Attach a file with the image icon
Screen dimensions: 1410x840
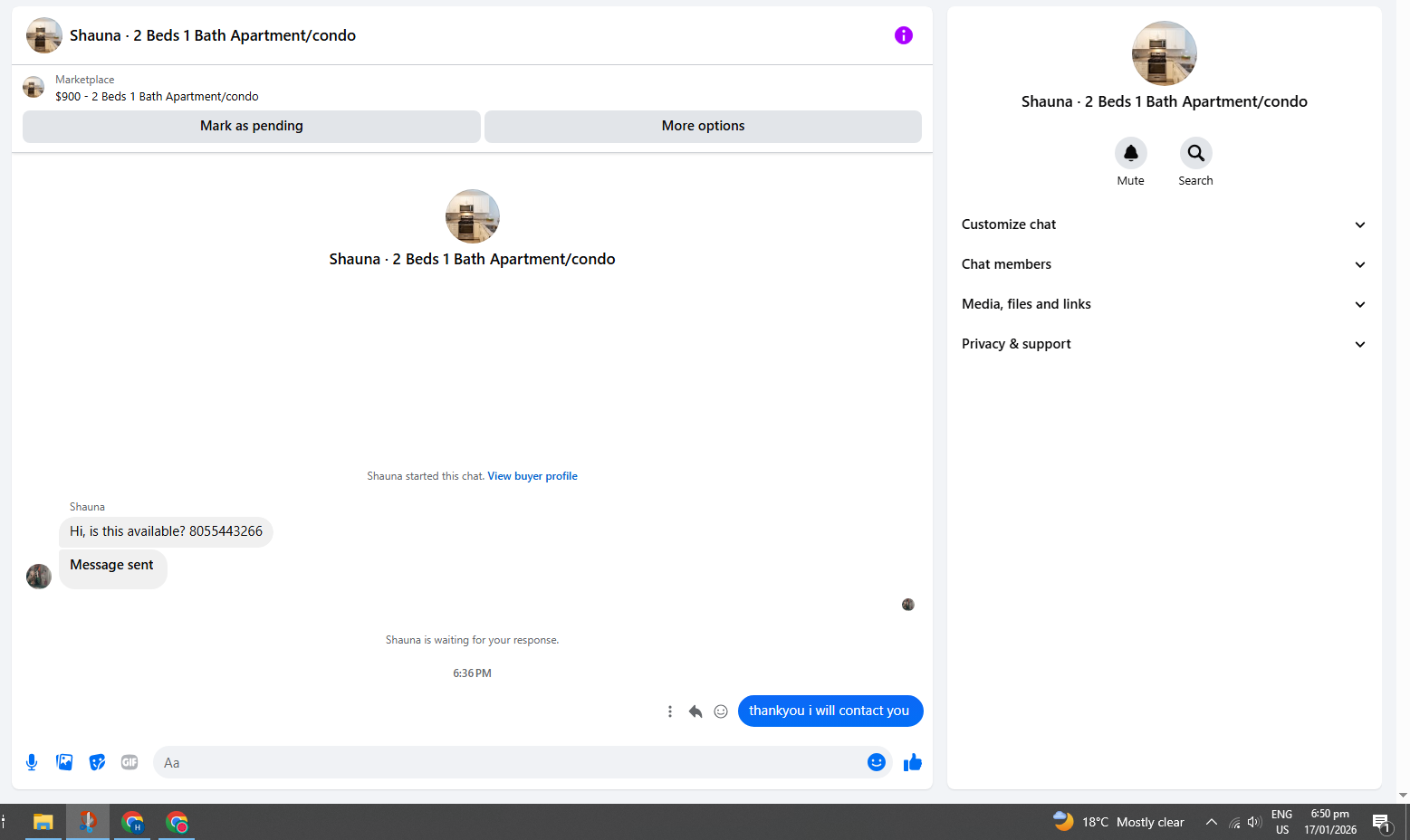click(x=64, y=762)
